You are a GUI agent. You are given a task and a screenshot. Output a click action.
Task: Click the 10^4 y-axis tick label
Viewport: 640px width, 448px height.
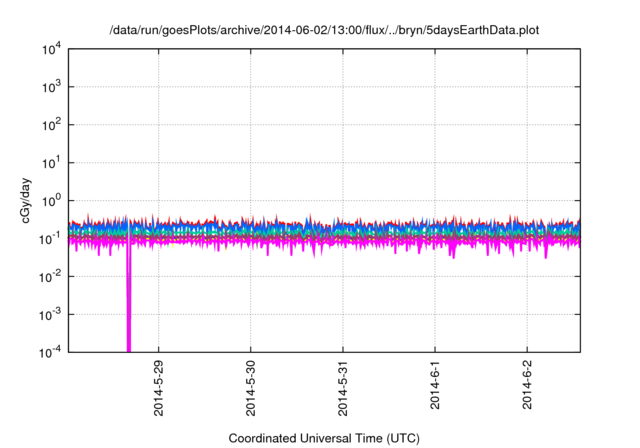[x=52, y=50]
